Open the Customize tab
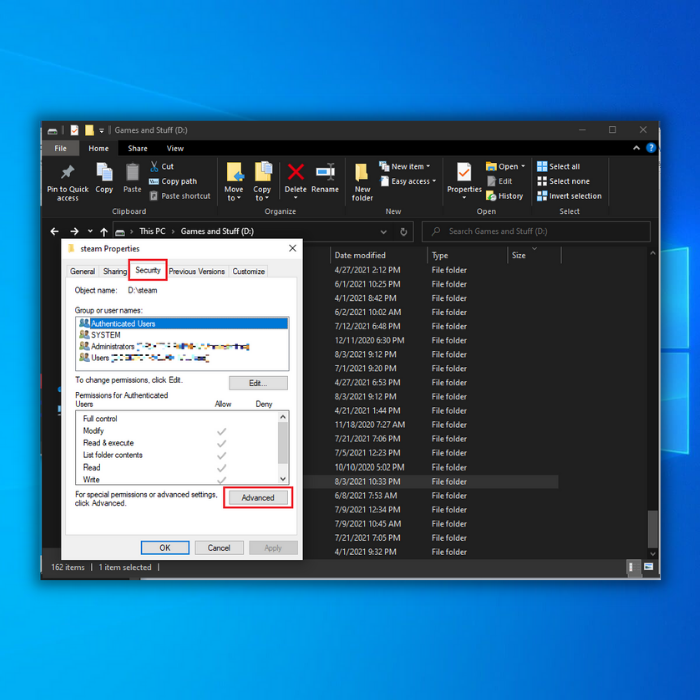700x700 pixels. pyautogui.click(x=249, y=271)
